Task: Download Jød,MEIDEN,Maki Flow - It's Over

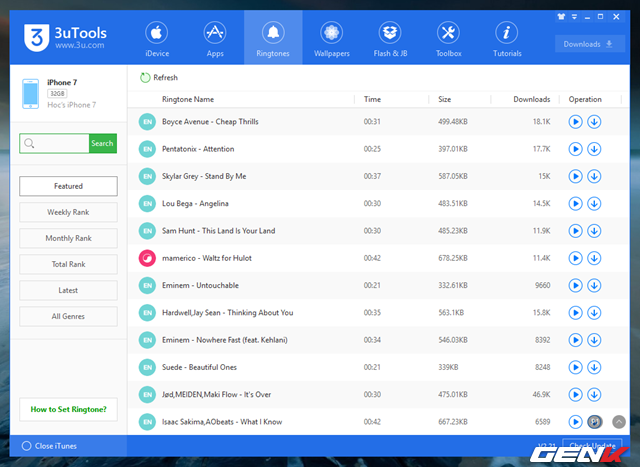Action: pos(594,394)
